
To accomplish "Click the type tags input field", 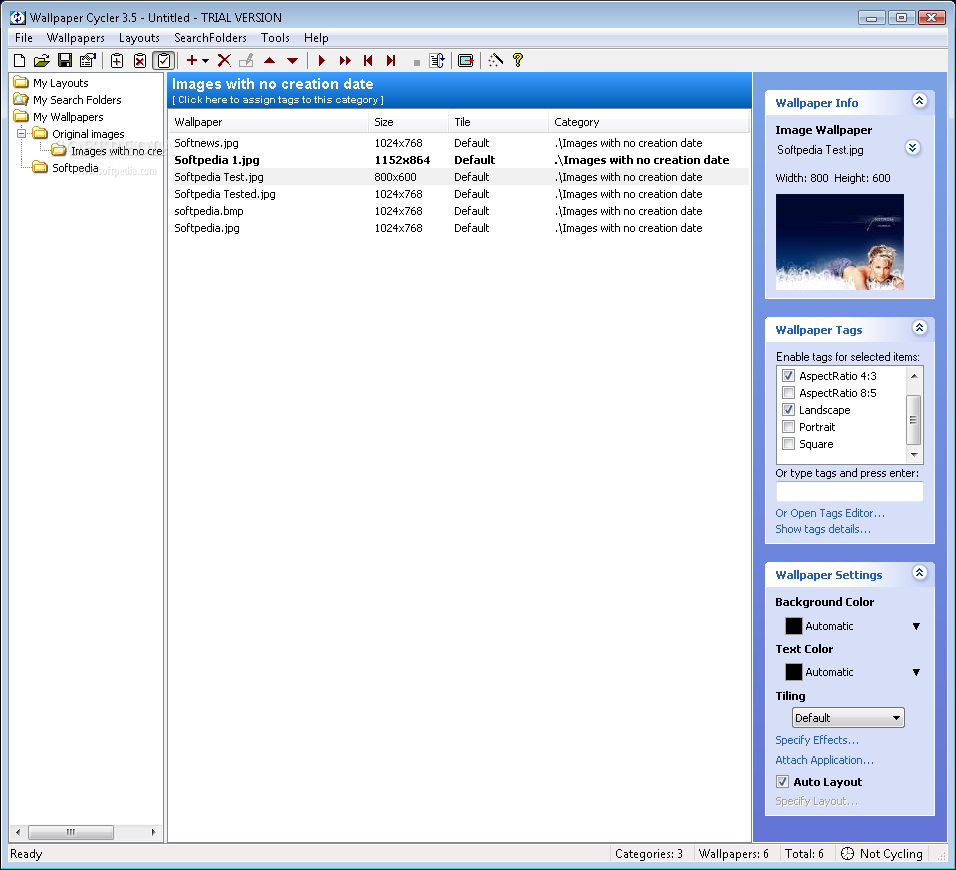I will [849, 491].
